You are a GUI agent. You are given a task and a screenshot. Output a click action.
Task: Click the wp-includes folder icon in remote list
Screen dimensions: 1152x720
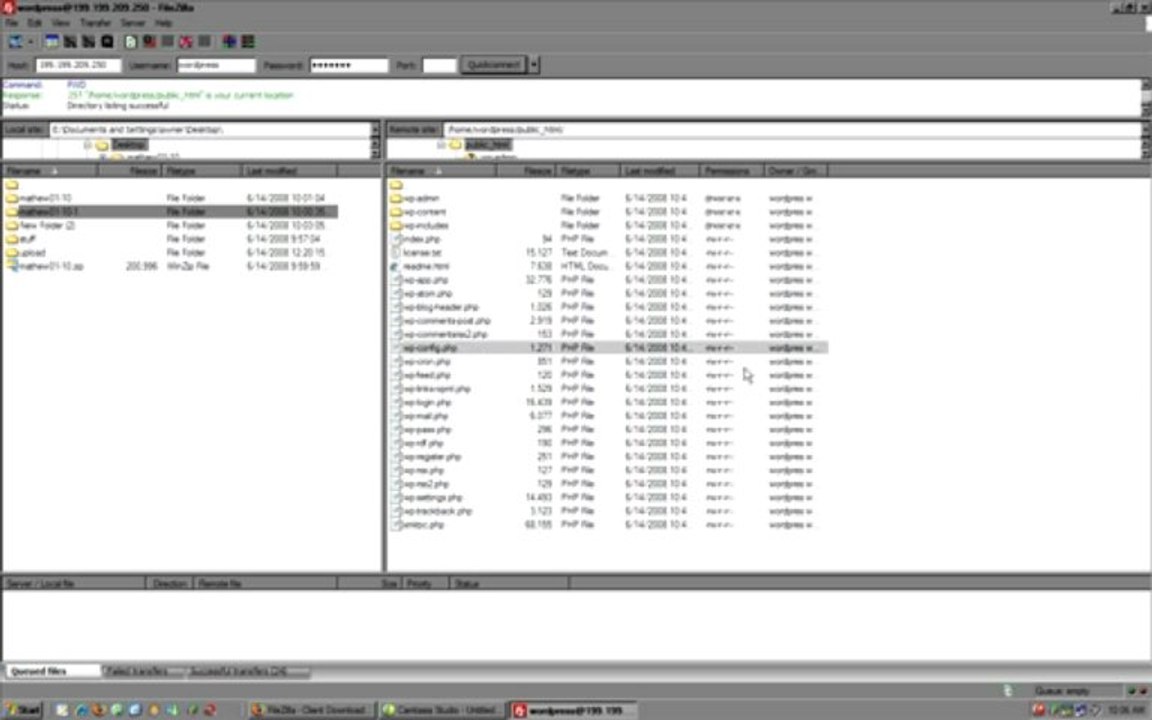pos(396,226)
